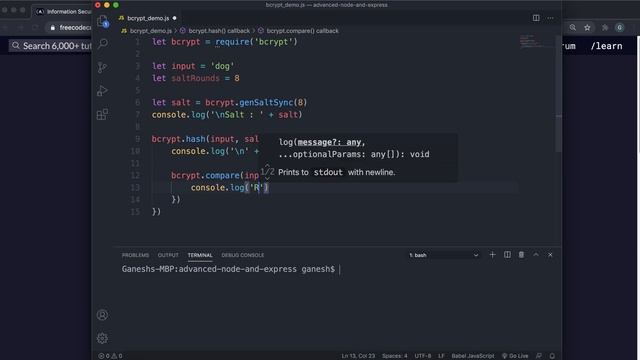The width and height of the screenshot is (640, 360).
Task: Split the terminal panel
Action: click(x=507, y=255)
